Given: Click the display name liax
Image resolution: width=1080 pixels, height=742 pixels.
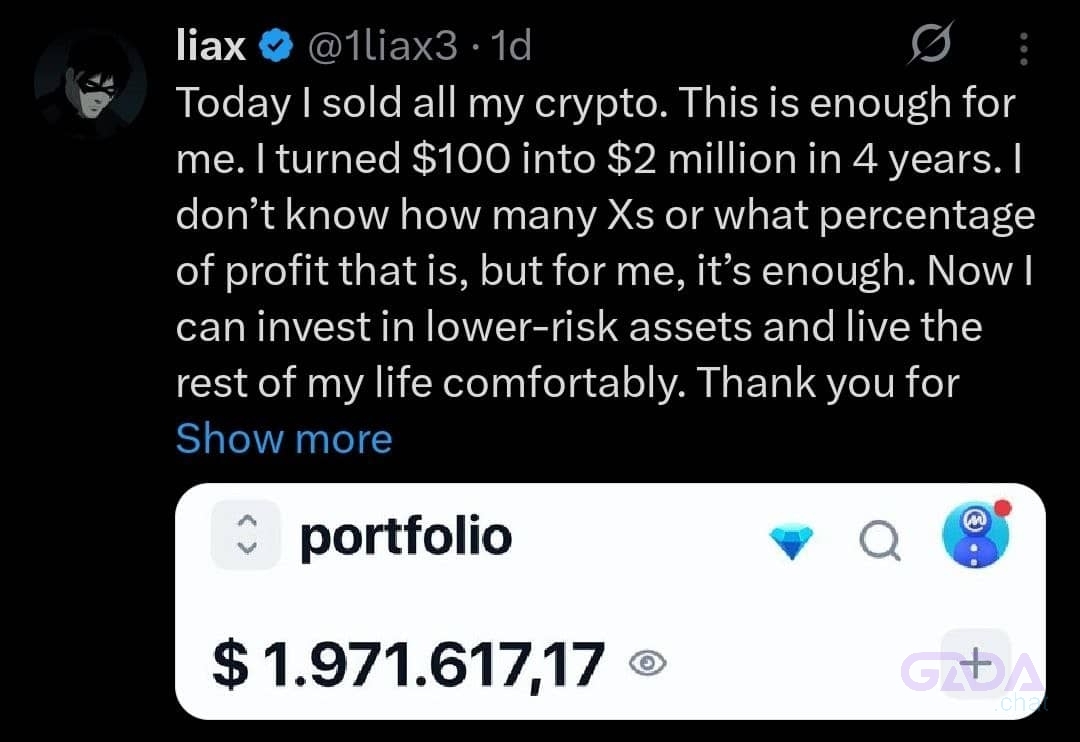Looking at the screenshot, I should (x=211, y=46).
